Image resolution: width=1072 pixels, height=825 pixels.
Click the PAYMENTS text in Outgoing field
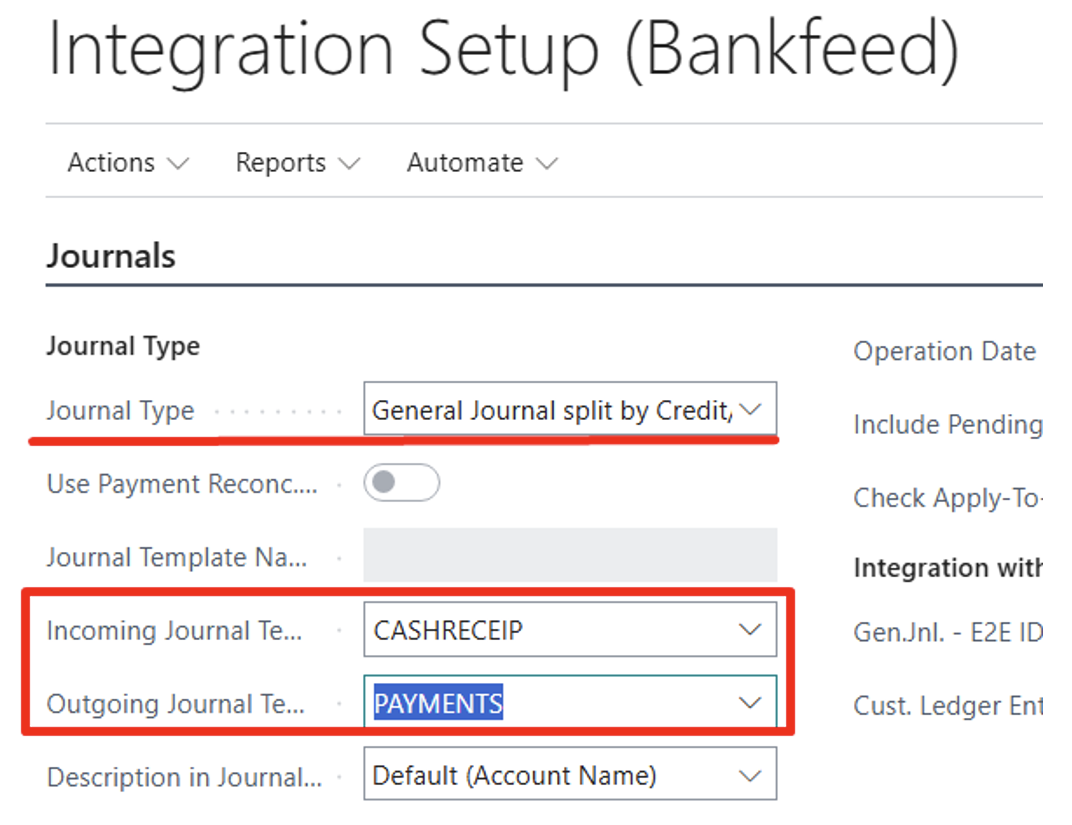point(438,703)
